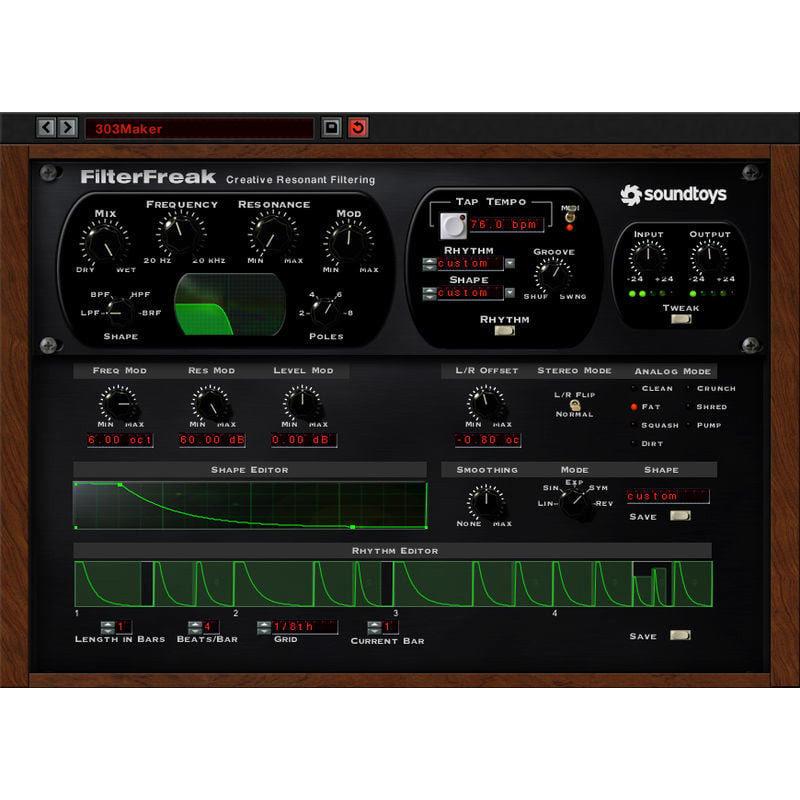This screenshot has width=800, height=800.
Task: Change Length in Bars stepper arrows
Action: [x=108, y=628]
